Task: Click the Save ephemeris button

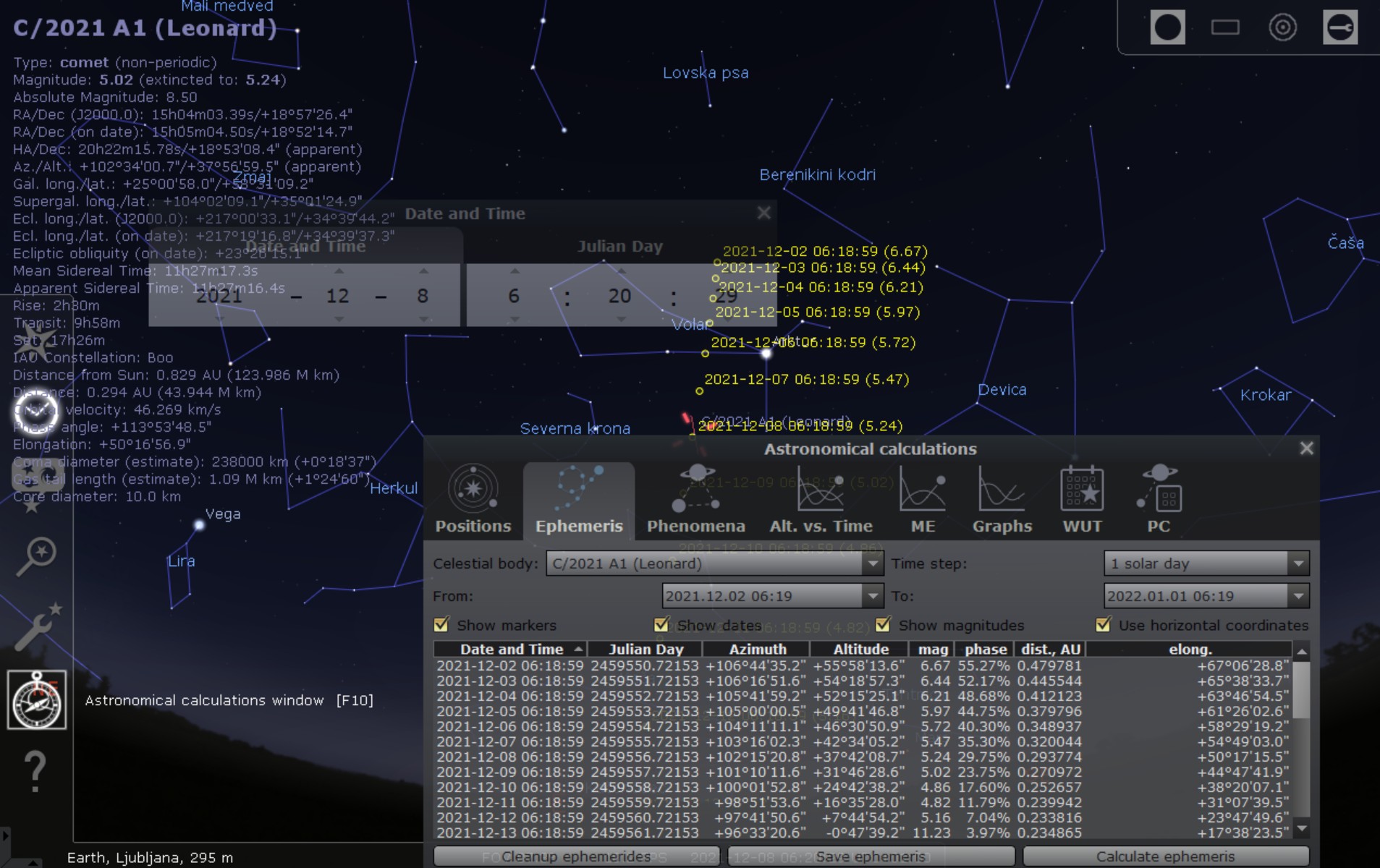Action: 871,856
